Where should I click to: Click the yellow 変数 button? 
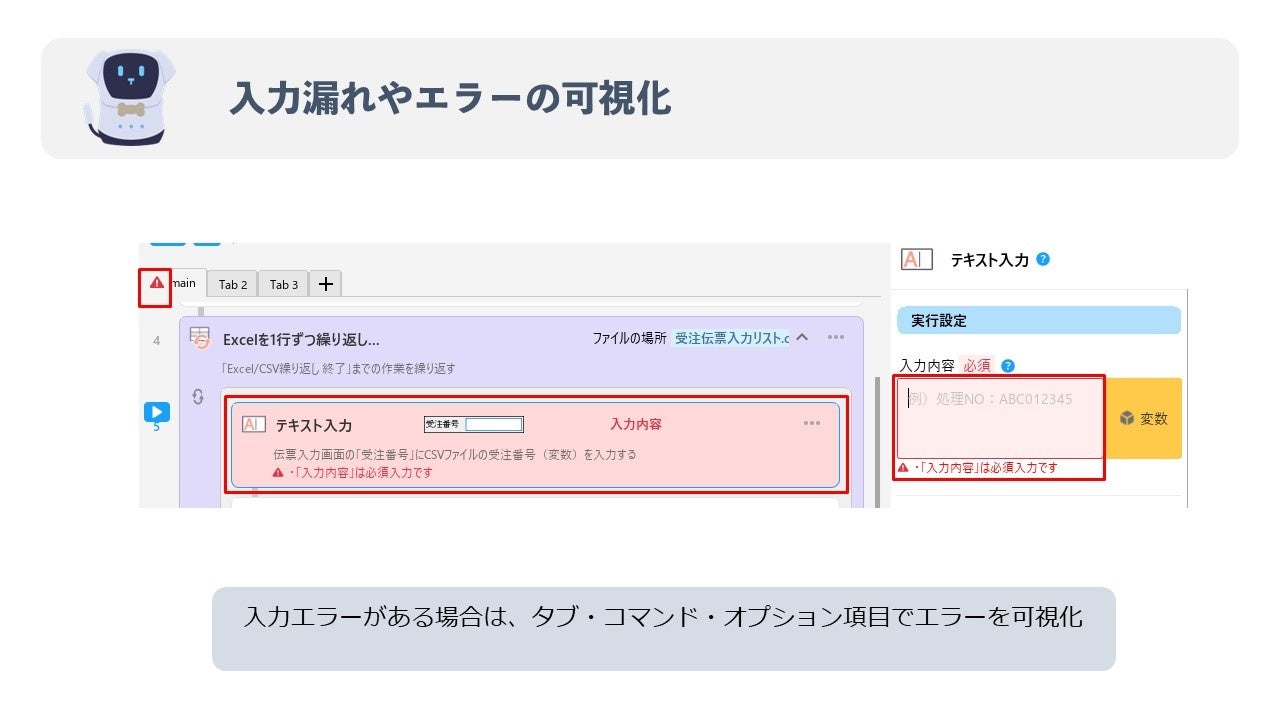click(x=1143, y=418)
